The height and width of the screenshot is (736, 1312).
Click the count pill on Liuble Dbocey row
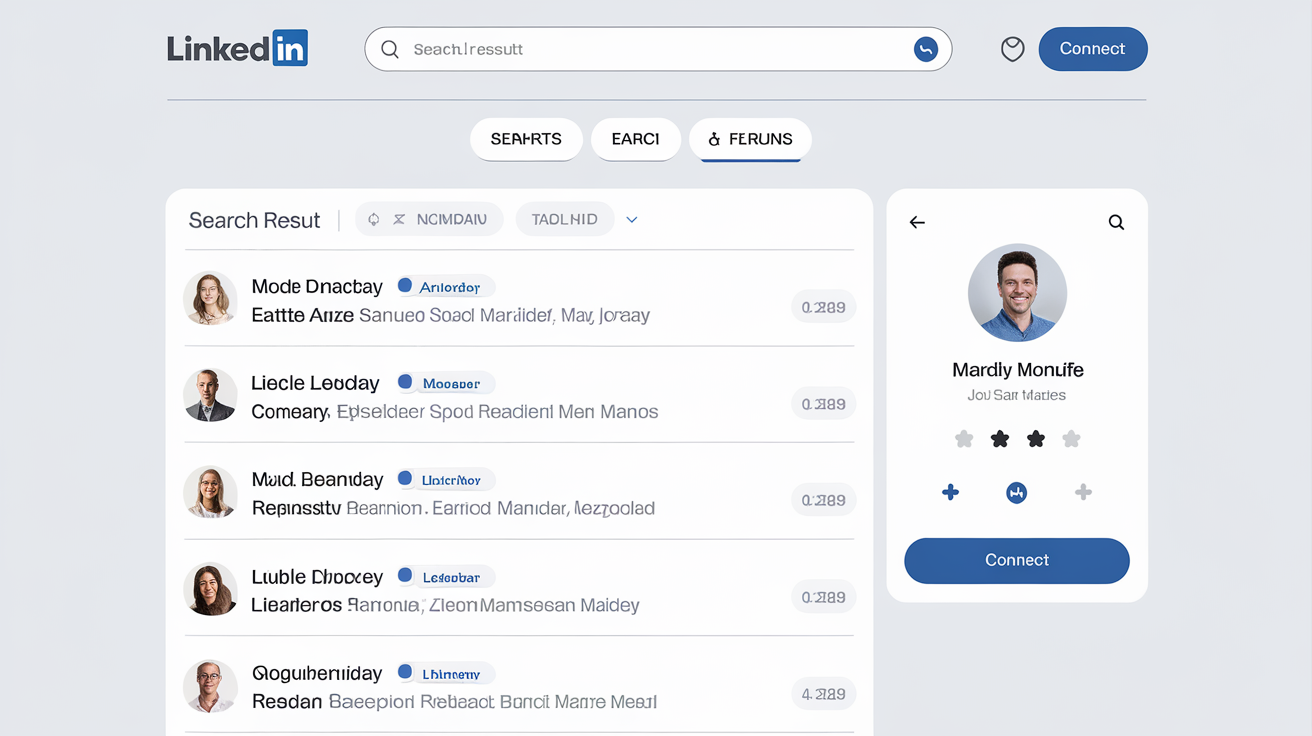coord(823,597)
